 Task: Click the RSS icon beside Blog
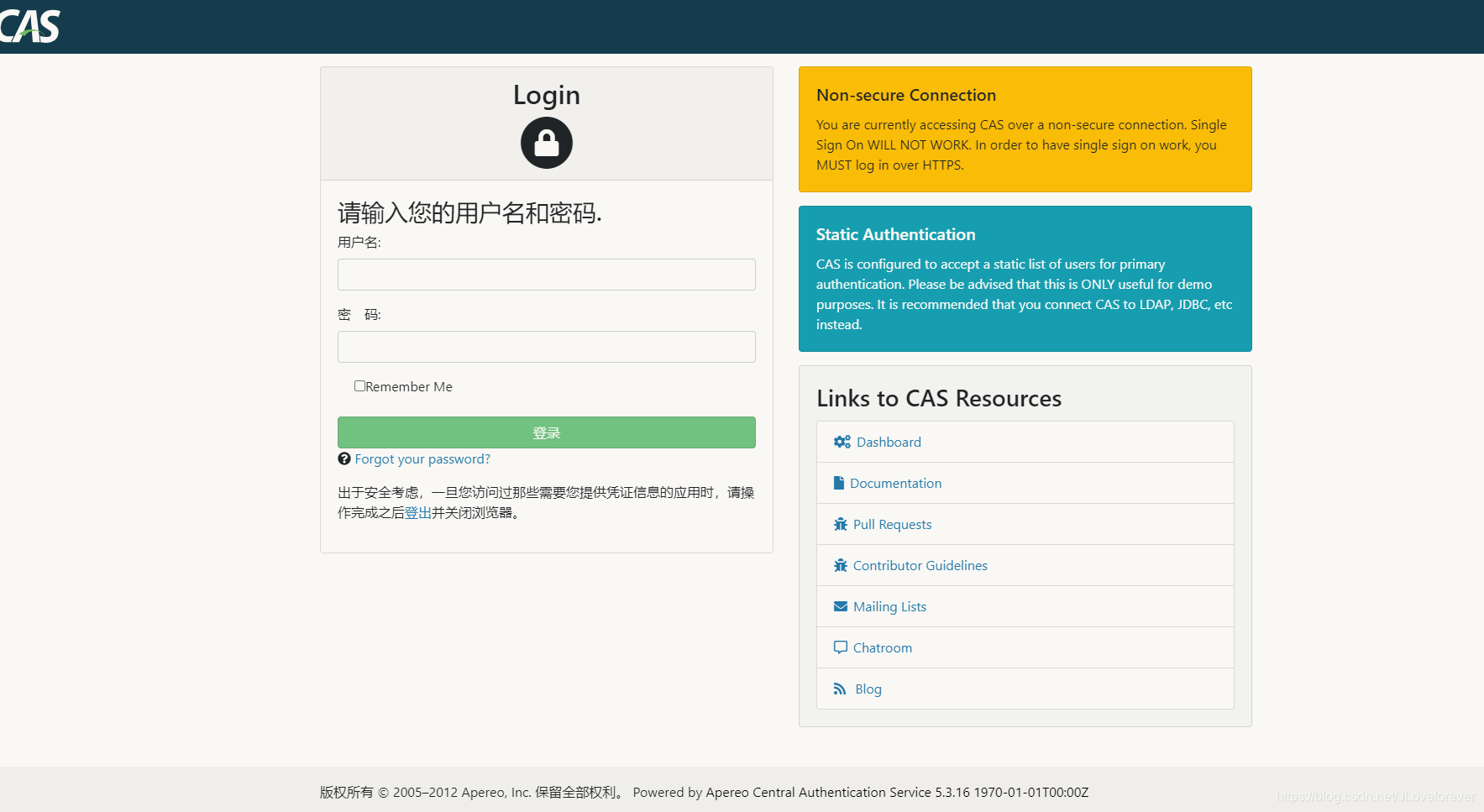pyautogui.click(x=840, y=689)
